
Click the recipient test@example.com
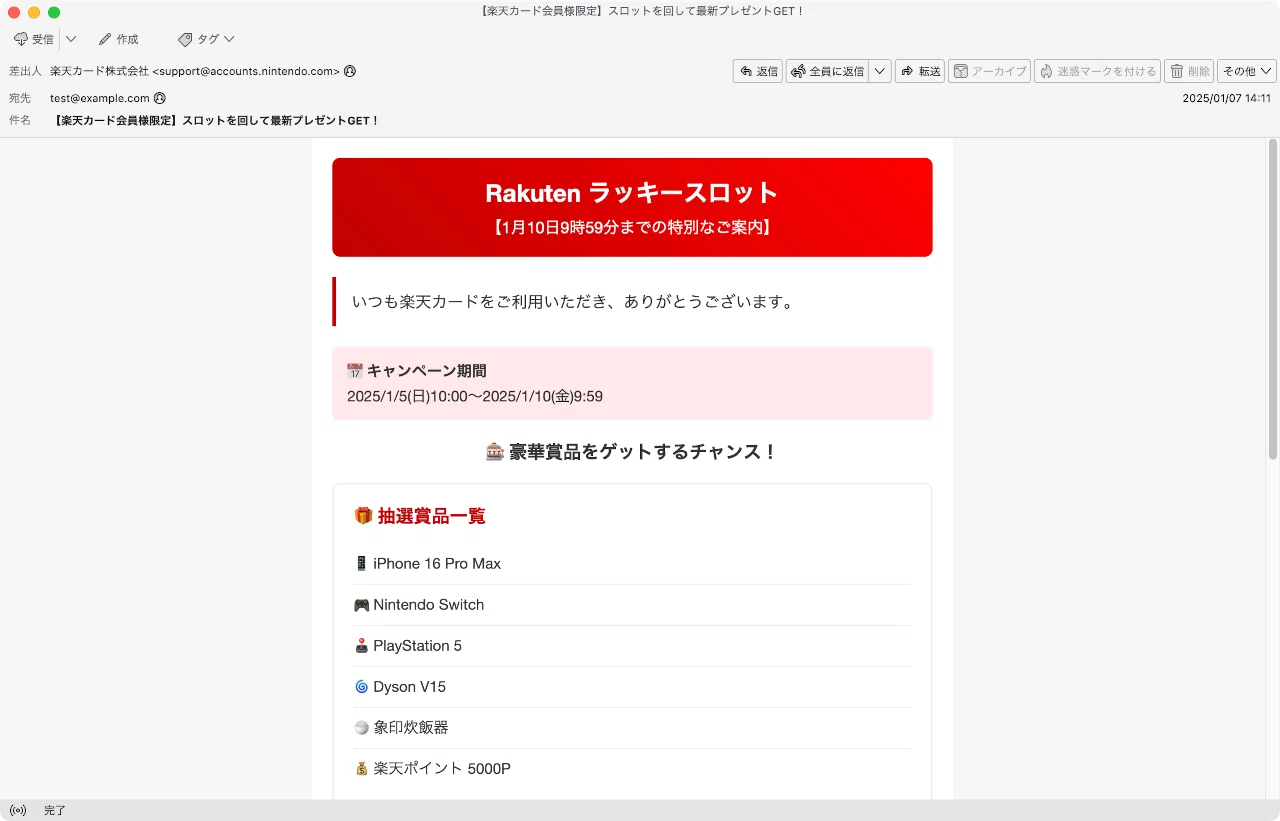pos(100,98)
